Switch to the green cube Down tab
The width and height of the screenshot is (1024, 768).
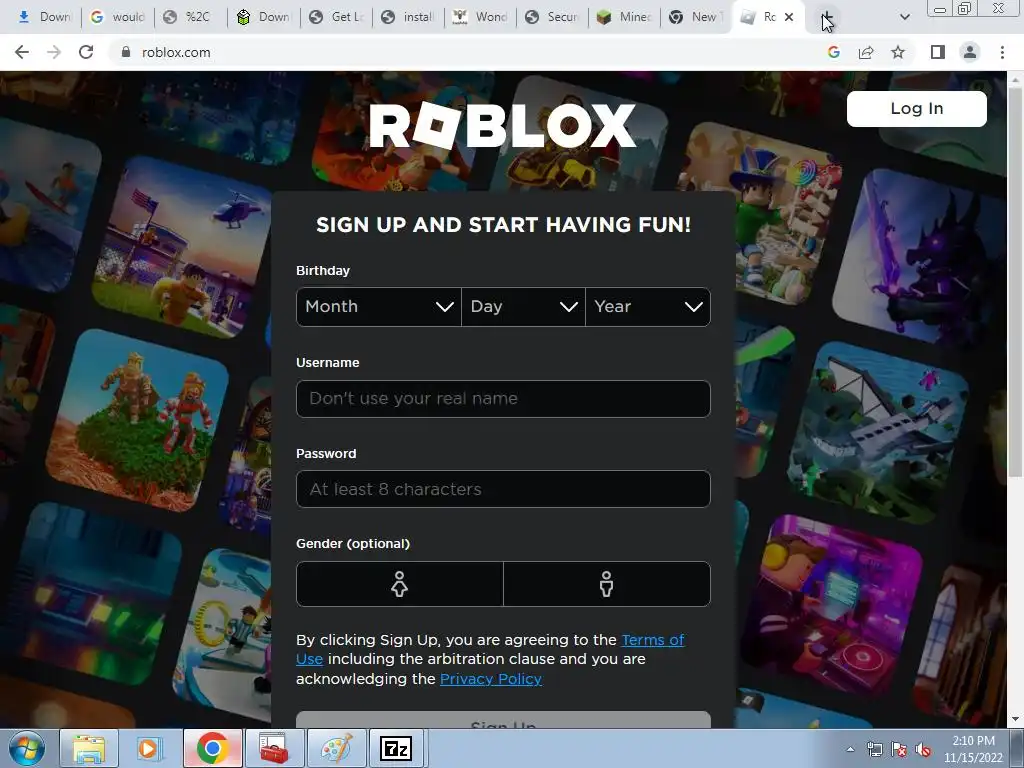point(264,17)
